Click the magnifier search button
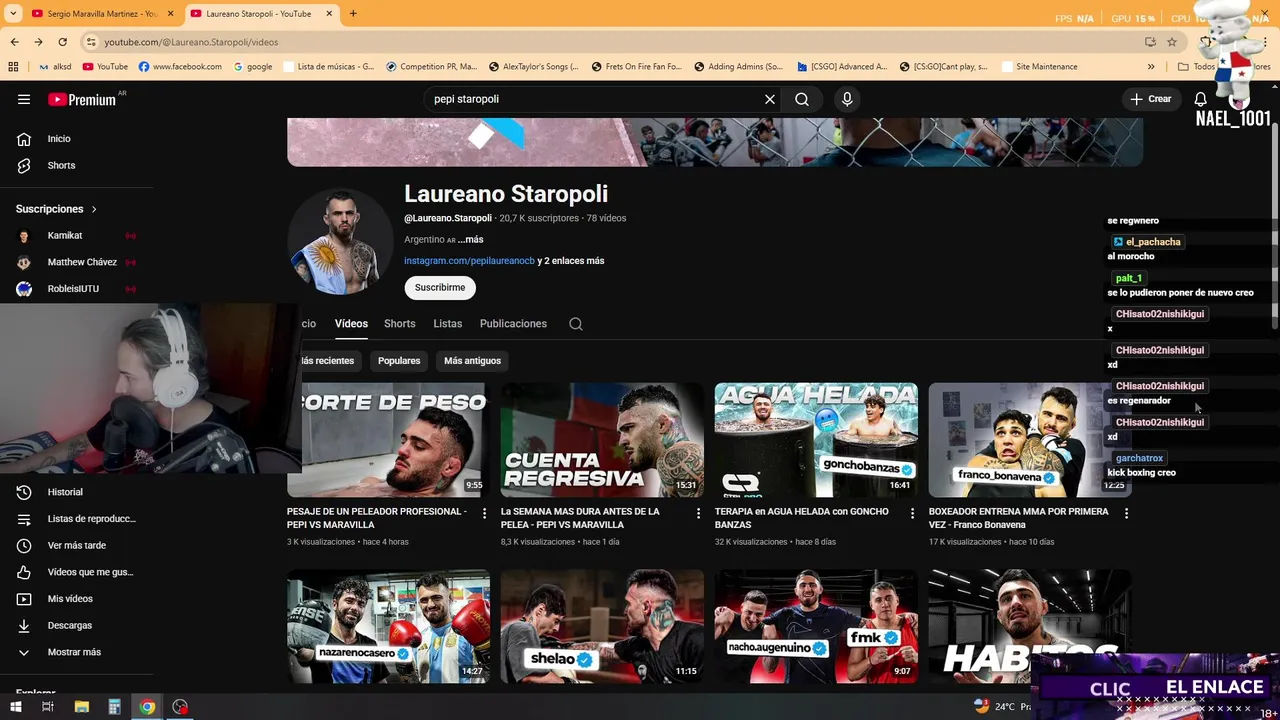The height and width of the screenshot is (720, 1280). (802, 99)
